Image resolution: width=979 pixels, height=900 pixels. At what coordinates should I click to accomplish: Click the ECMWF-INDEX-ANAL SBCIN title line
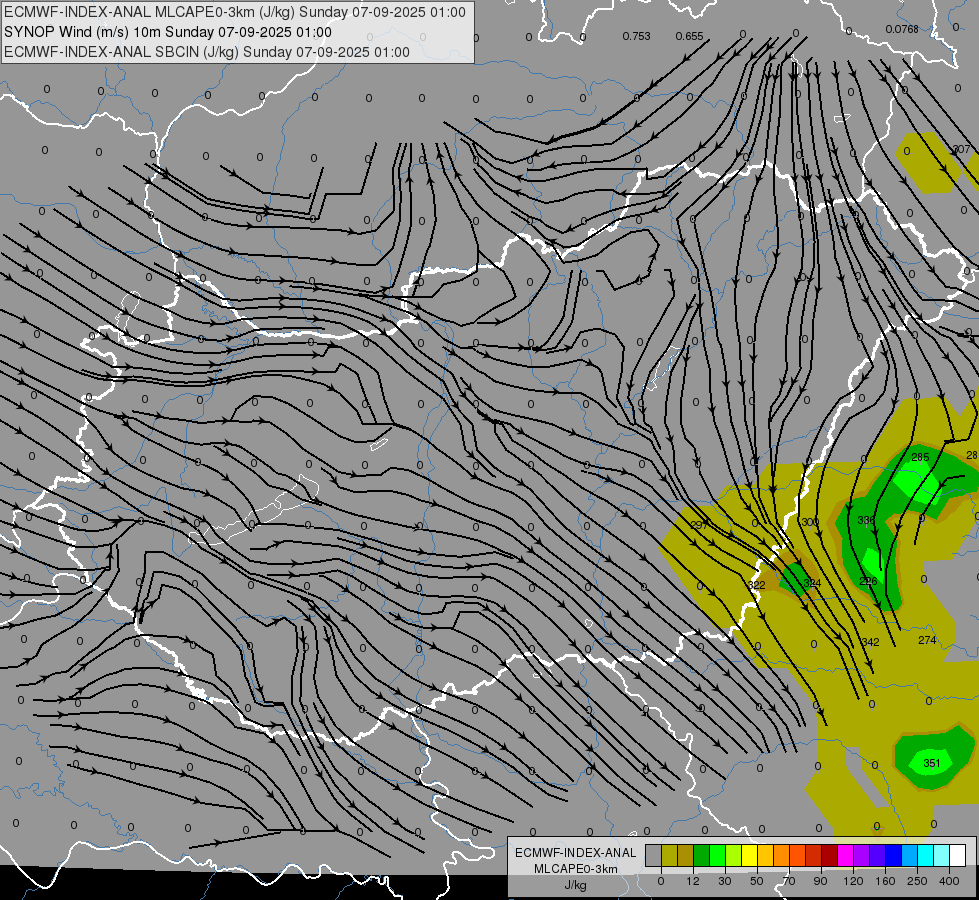[207, 52]
